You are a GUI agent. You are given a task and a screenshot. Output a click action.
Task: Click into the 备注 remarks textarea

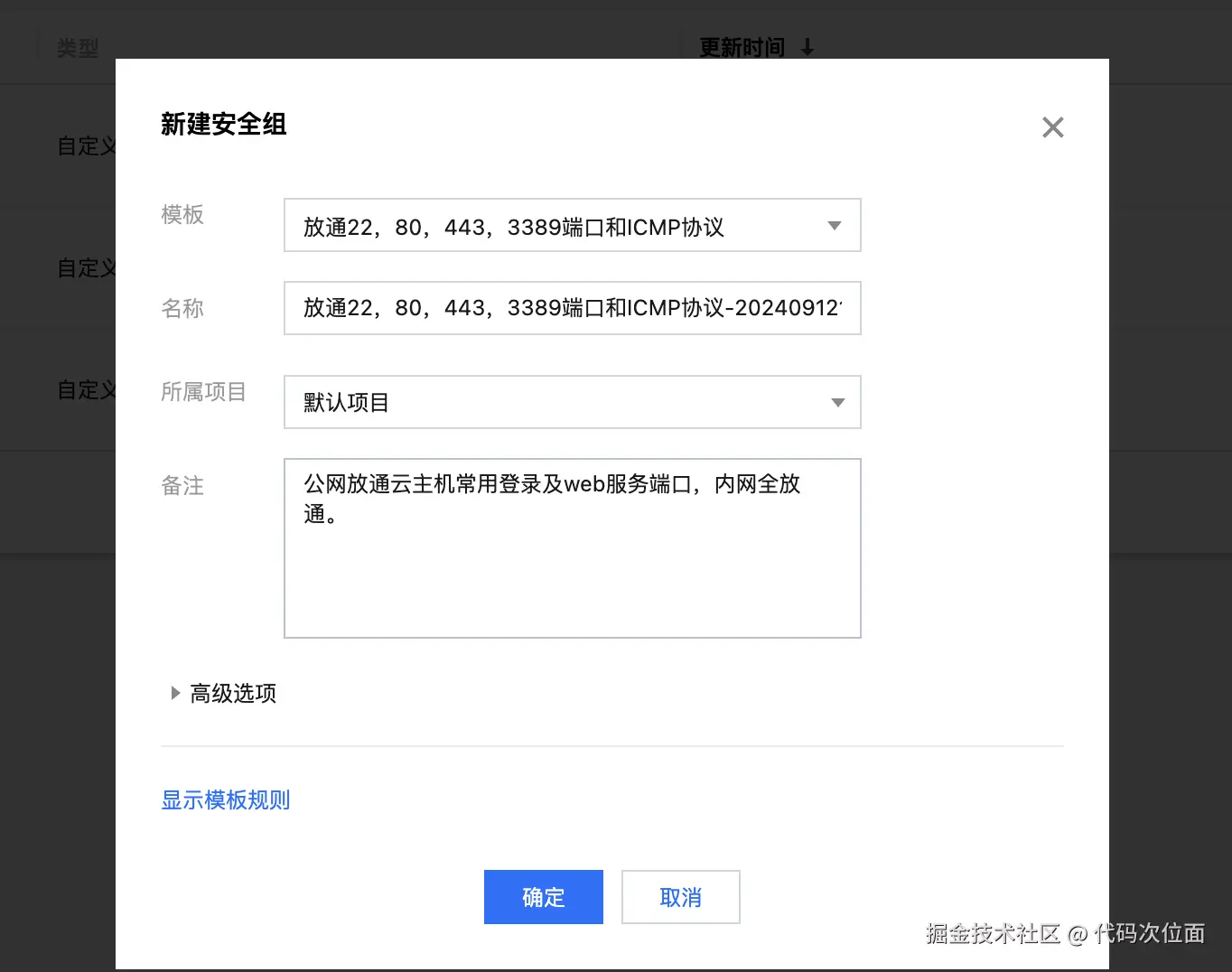pyautogui.click(x=572, y=548)
